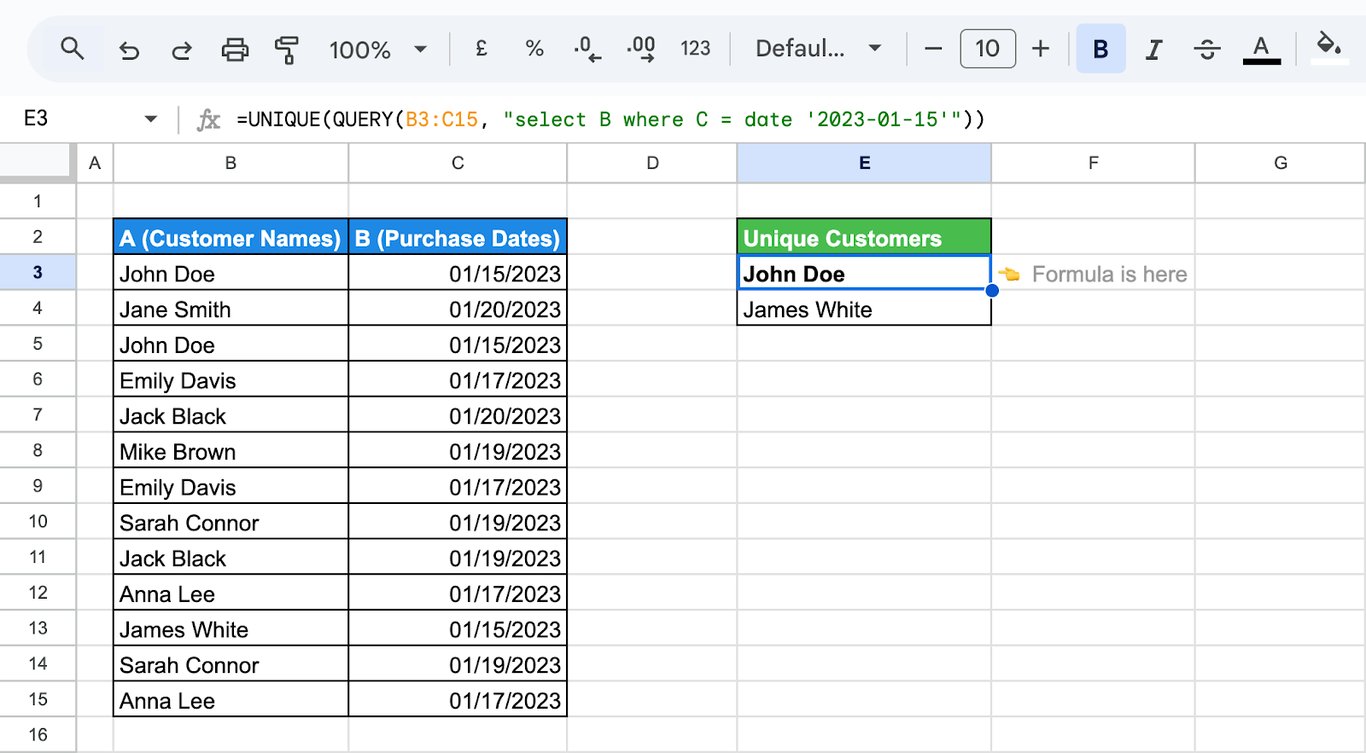The height and width of the screenshot is (753, 1366).
Task: Increase font size with plus button
Action: [1041, 49]
